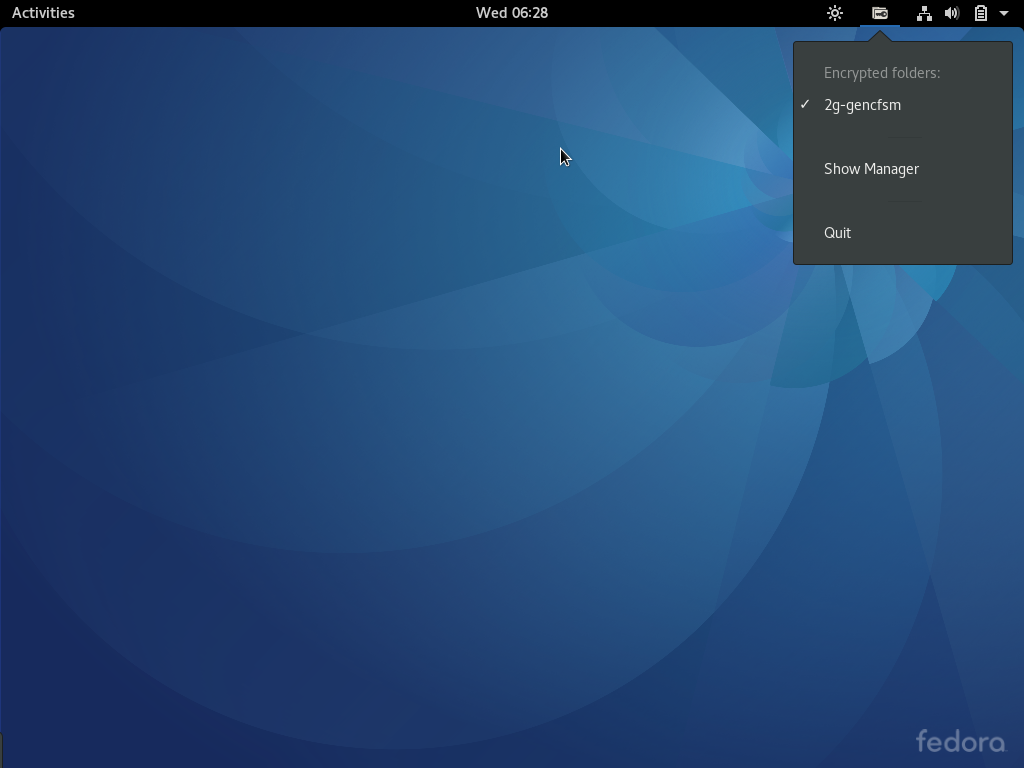Screen dimensions: 1024x768
Task: Open the wired network status icon
Action: [923, 13]
